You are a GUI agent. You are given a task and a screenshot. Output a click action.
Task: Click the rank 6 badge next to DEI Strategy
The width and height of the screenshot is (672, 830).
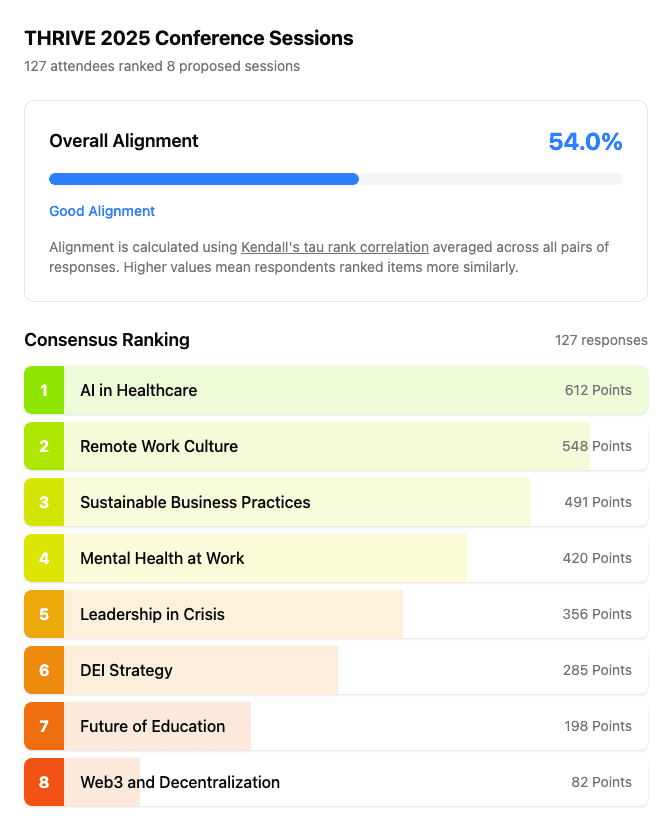[42, 670]
